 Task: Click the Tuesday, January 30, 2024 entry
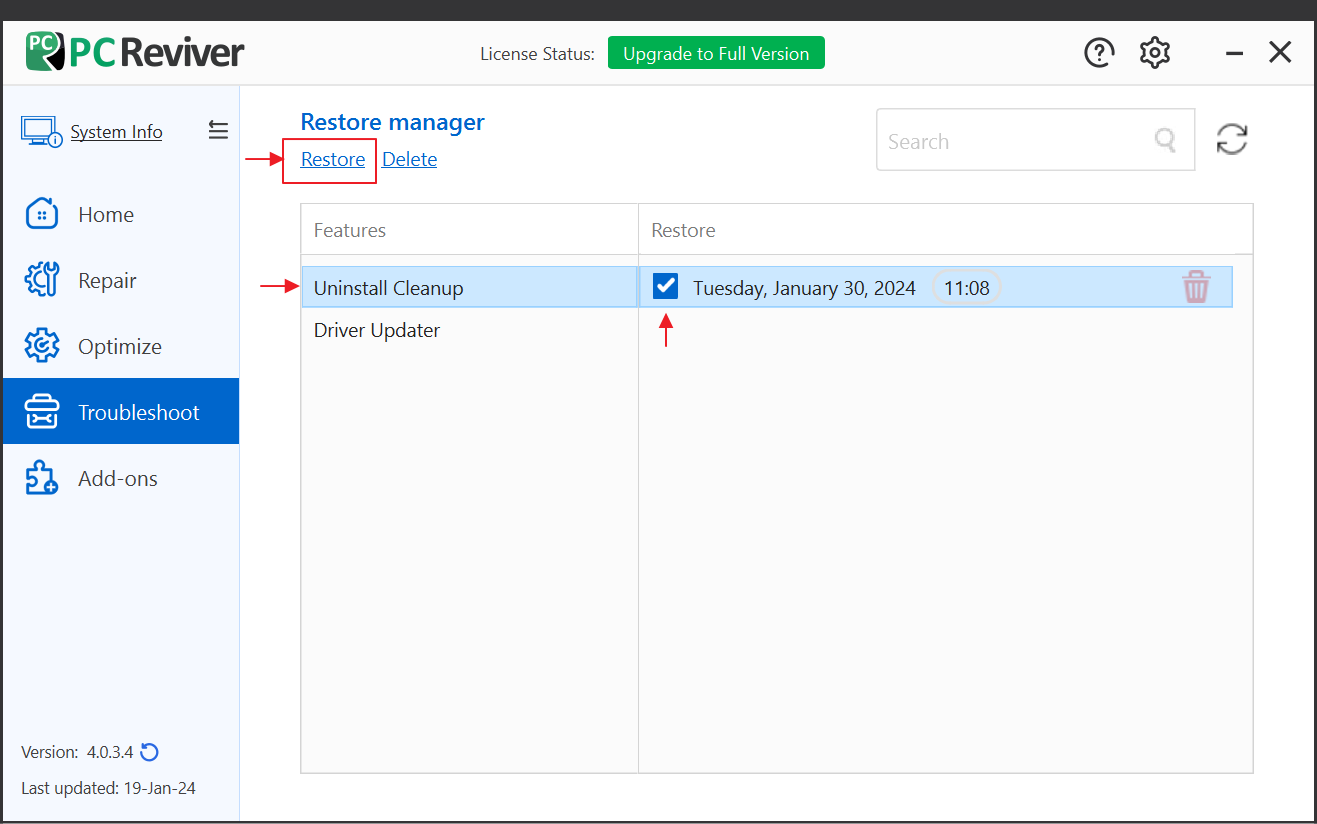click(x=804, y=288)
